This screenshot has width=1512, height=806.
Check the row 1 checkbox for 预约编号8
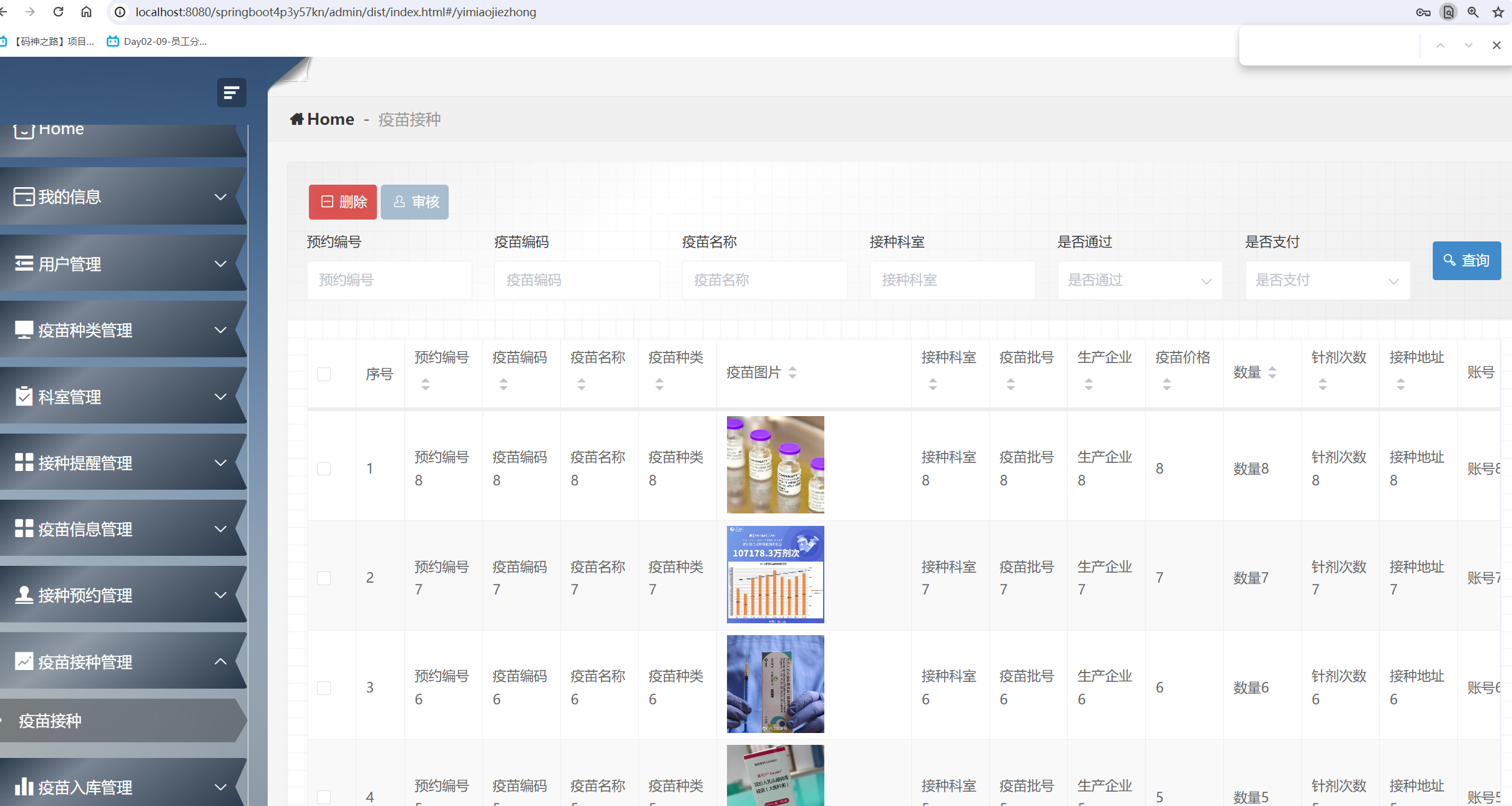coord(324,469)
